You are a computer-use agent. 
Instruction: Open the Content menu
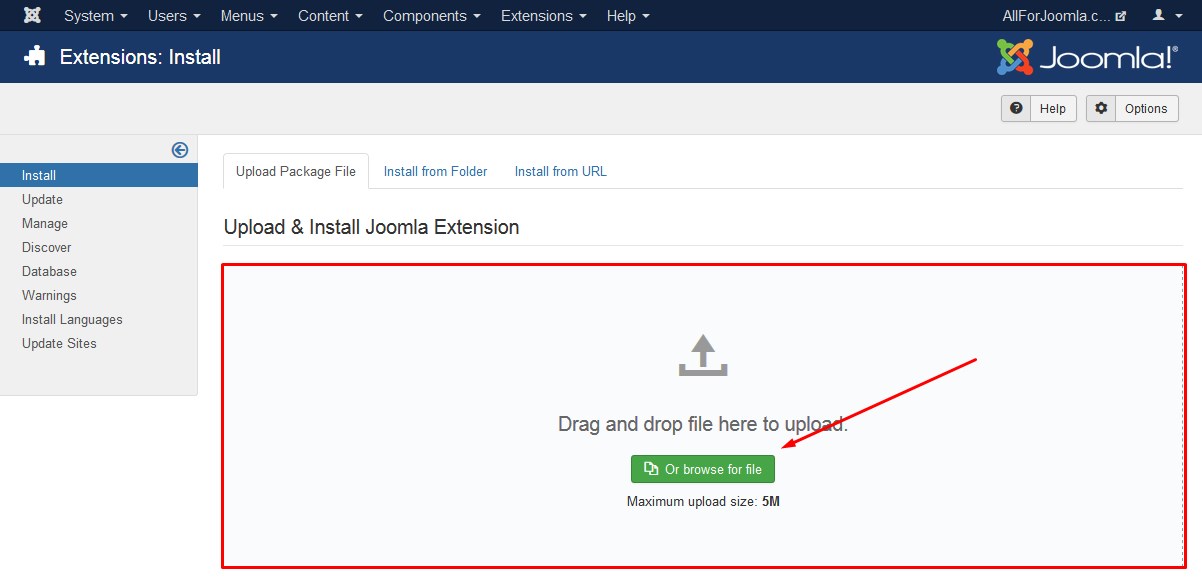(329, 16)
